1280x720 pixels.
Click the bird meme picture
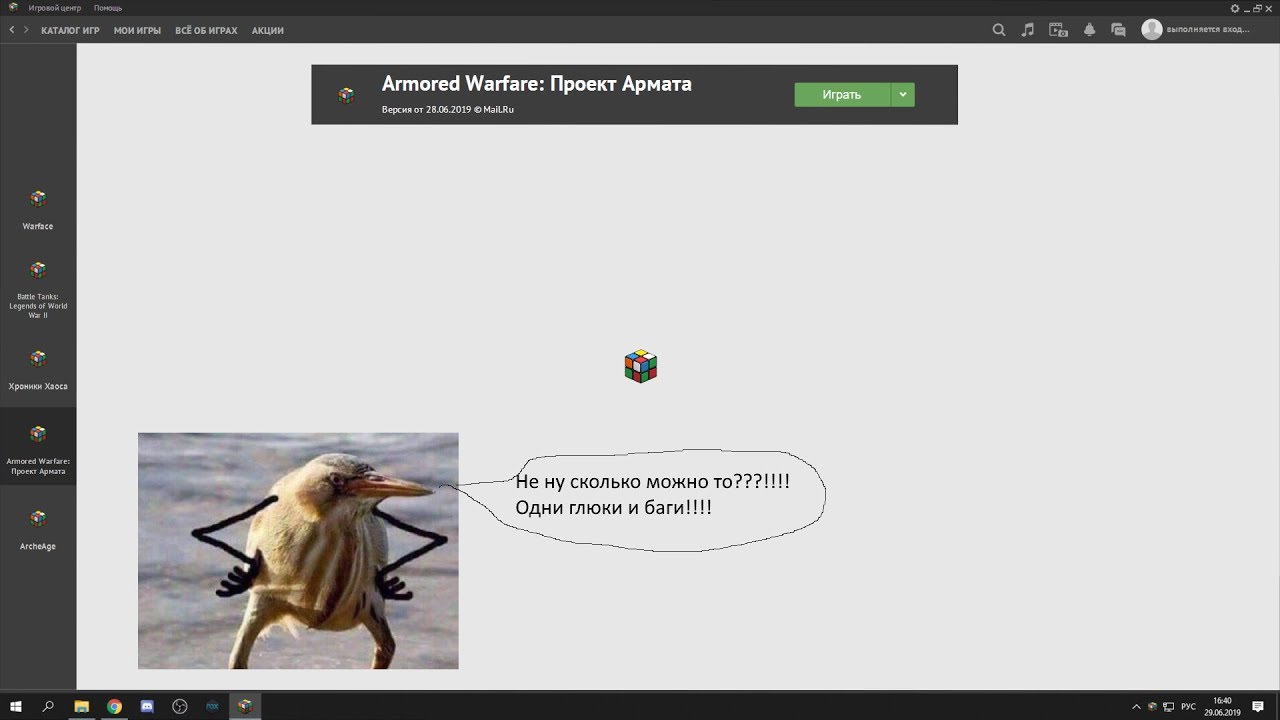[298, 550]
